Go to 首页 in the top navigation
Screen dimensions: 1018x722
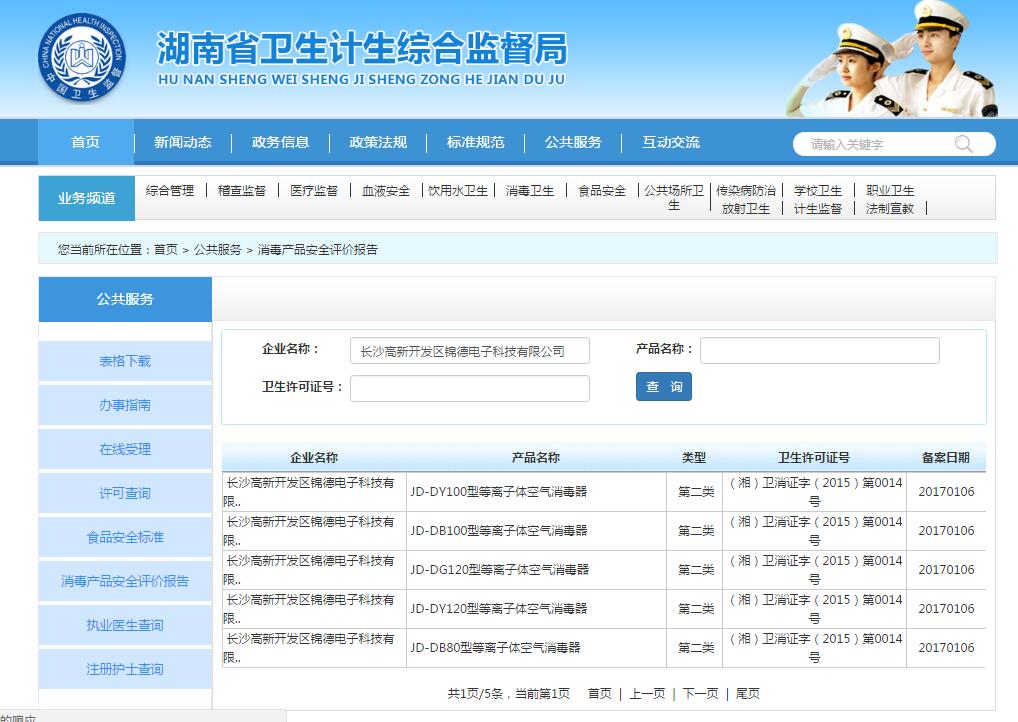[85, 143]
